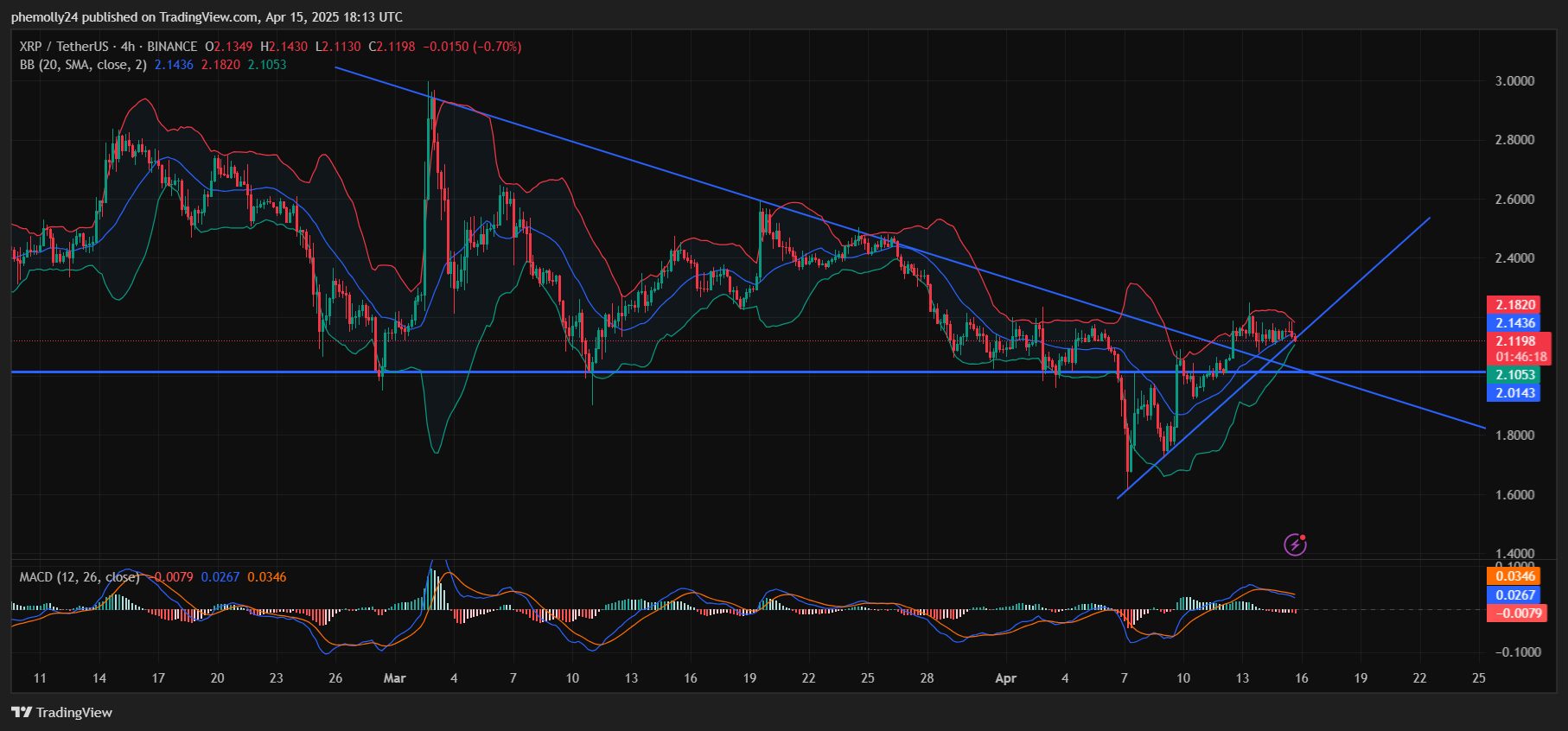
Task: Click the red 2.1820 upper band price label
Action: click(1515, 305)
